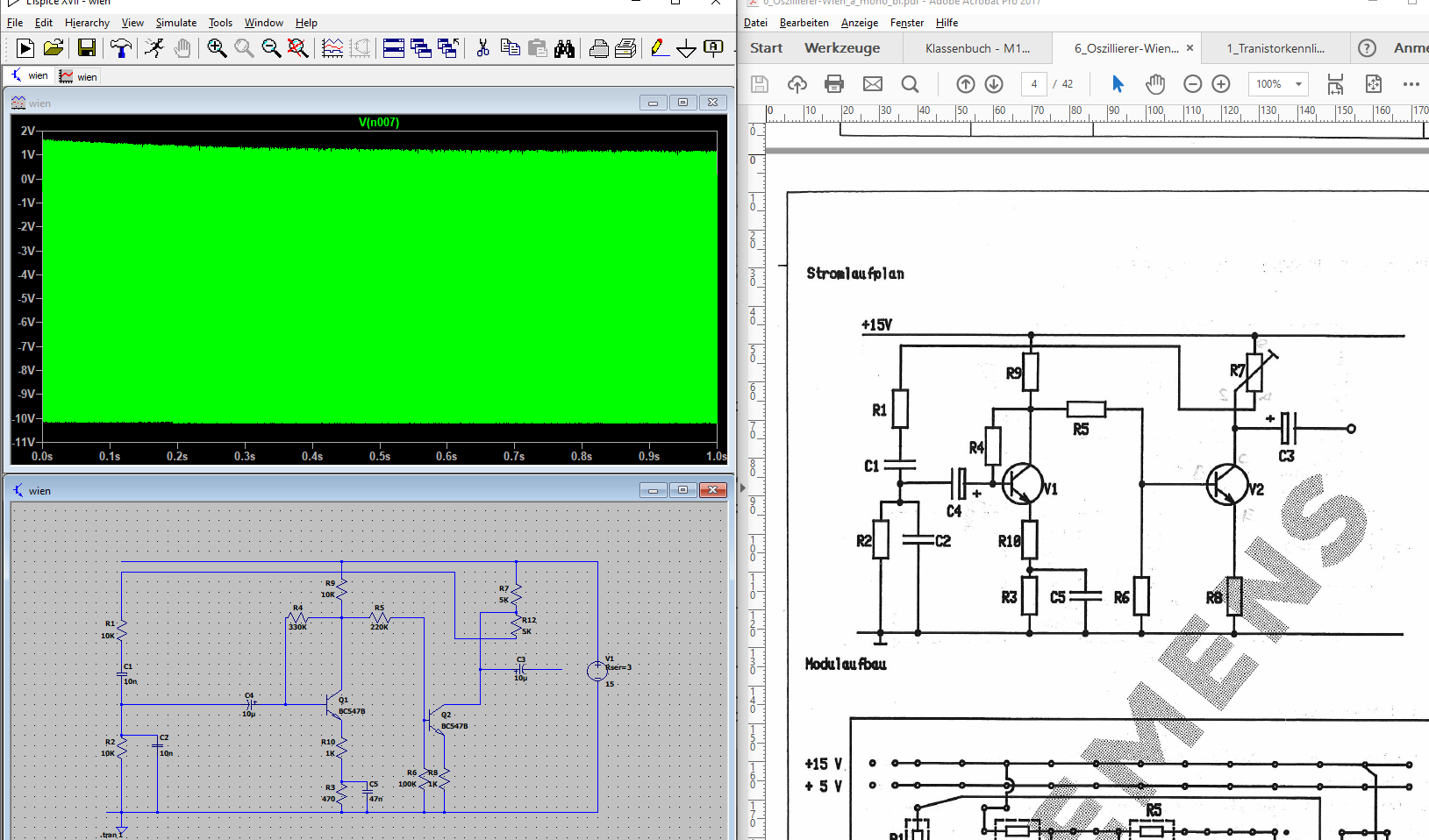Screen dimensions: 1429x840
Task: Open the LTspice Tools menu
Action: click(220, 23)
